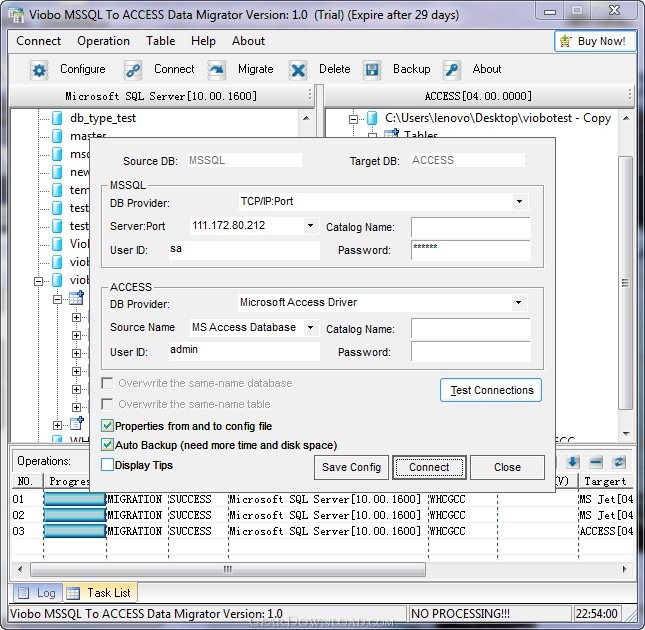Image resolution: width=645 pixels, height=630 pixels.
Task: Click the ACCESS Password field
Action: pyautogui.click(x=471, y=352)
